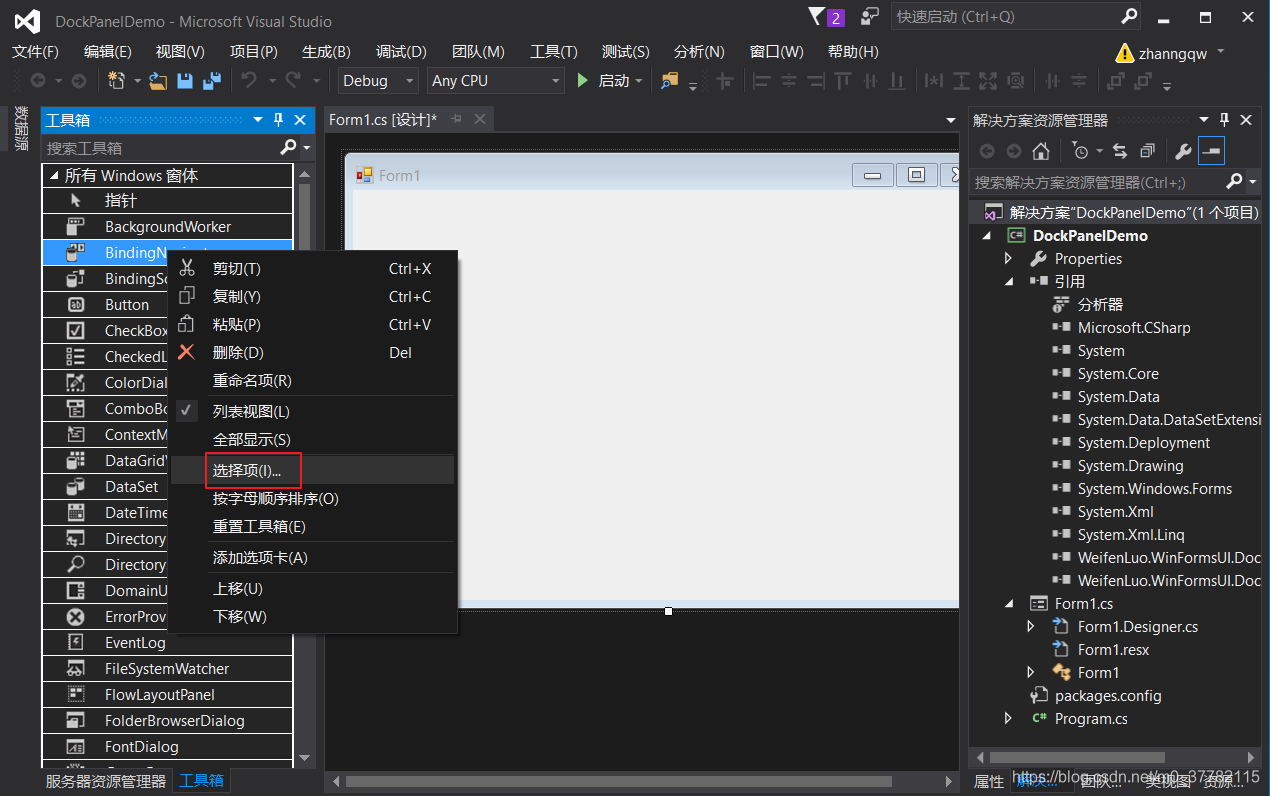Open the feedback icon in title bar

click(870, 16)
